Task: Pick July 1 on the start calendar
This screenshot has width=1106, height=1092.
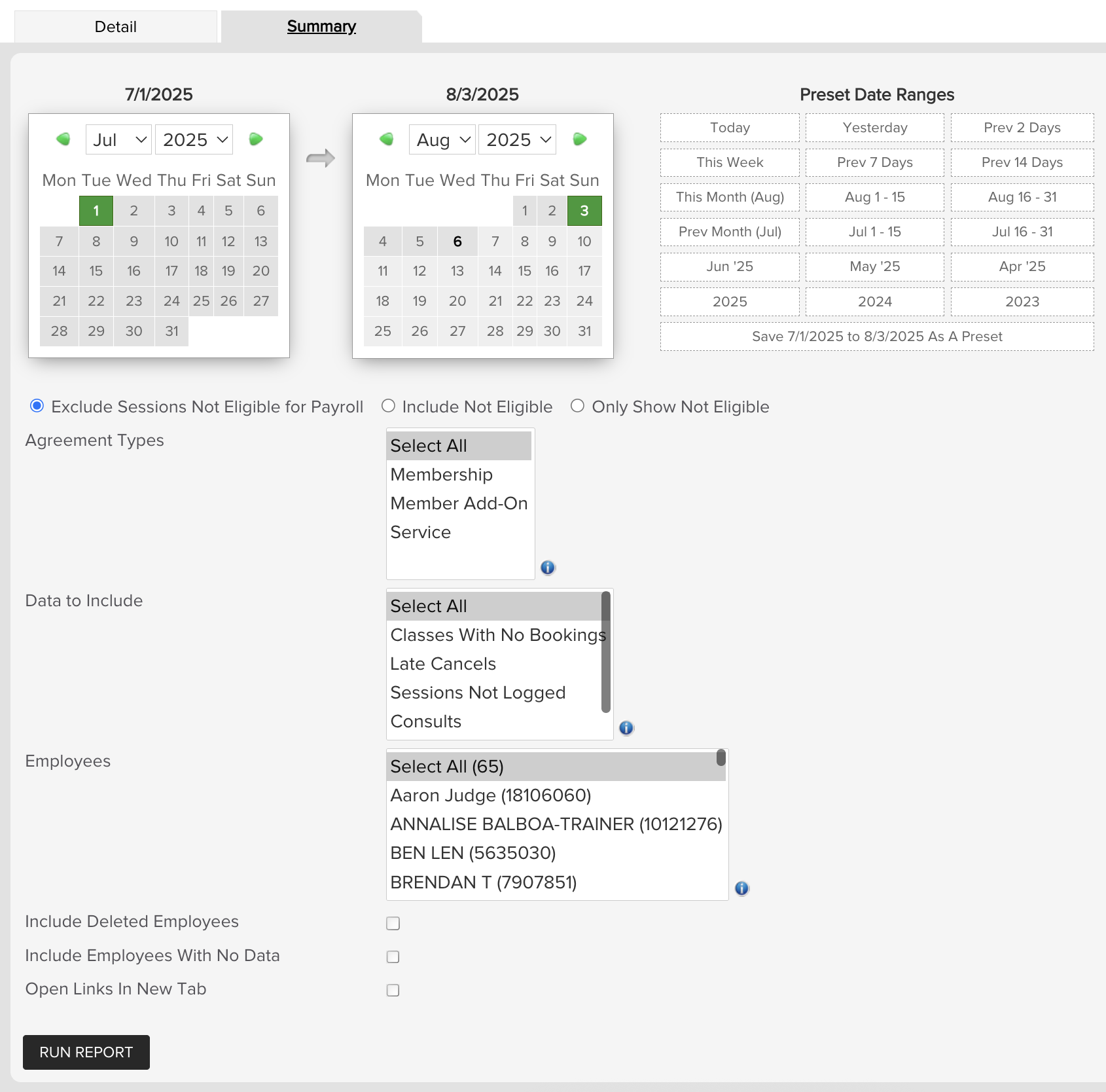Action: [96, 211]
